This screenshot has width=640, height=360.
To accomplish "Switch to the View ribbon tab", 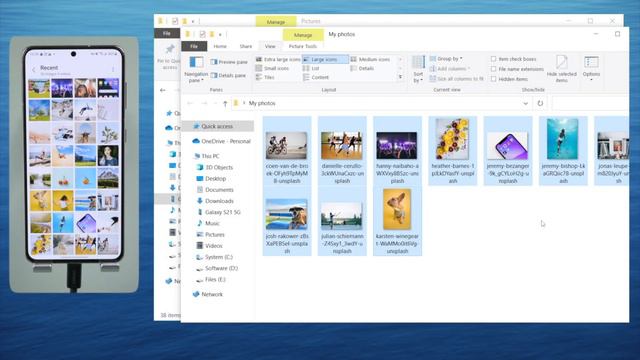I will (270, 47).
